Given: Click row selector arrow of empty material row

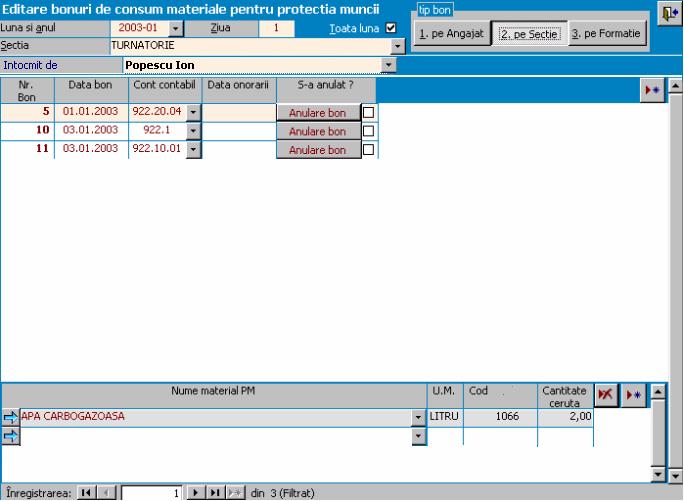Looking at the screenshot, I should [x=10, y=436].
